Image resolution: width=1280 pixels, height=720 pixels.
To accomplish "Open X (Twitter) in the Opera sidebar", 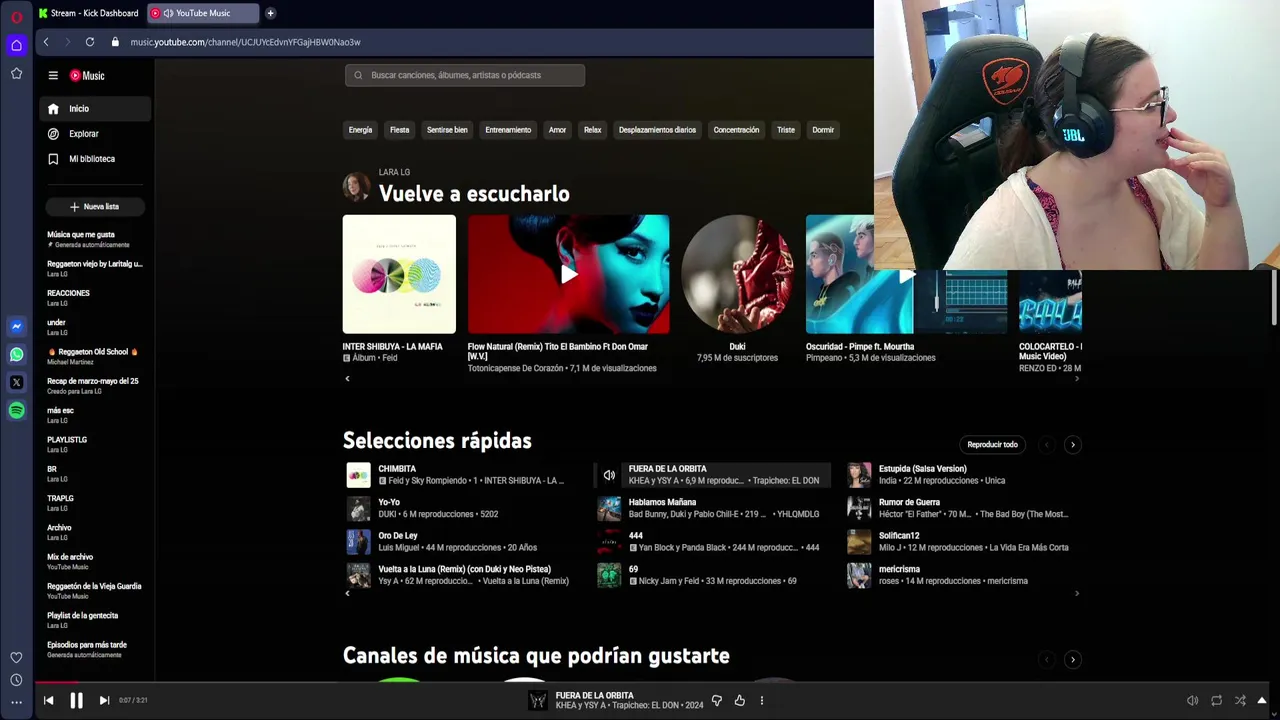I will [x=16, y=382].
